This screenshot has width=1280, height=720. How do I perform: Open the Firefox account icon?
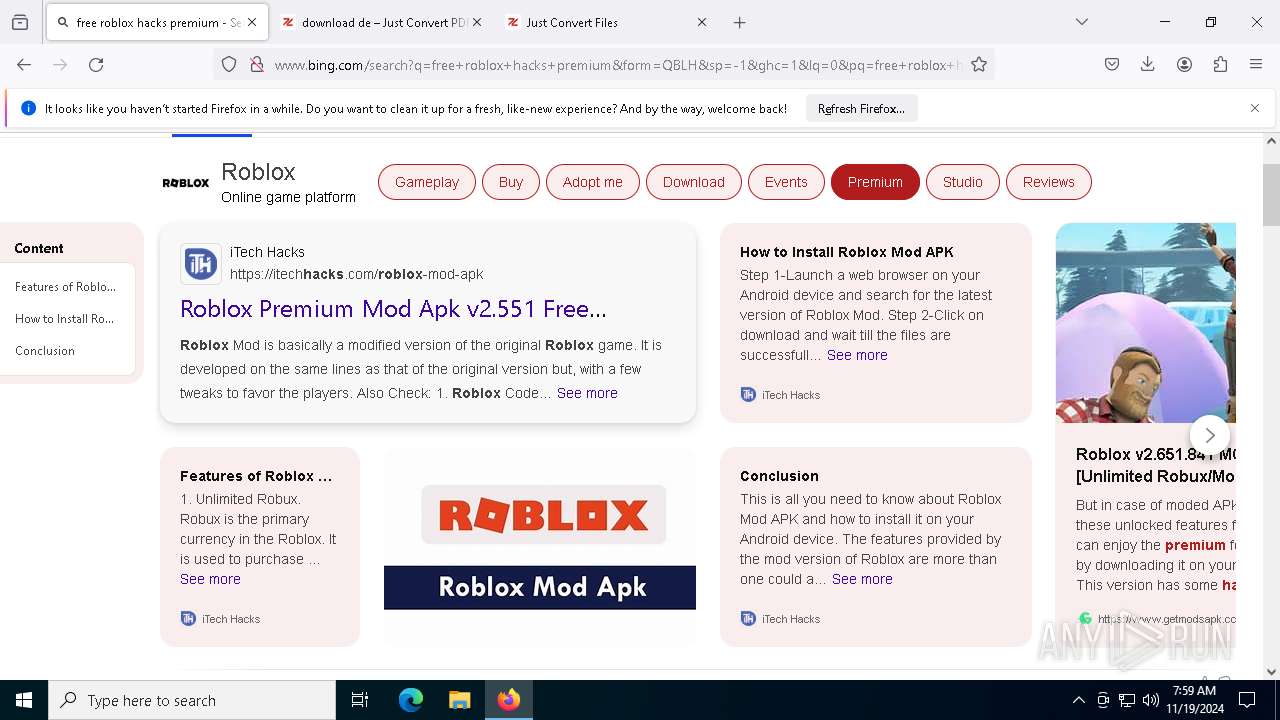coord(1184,65)
